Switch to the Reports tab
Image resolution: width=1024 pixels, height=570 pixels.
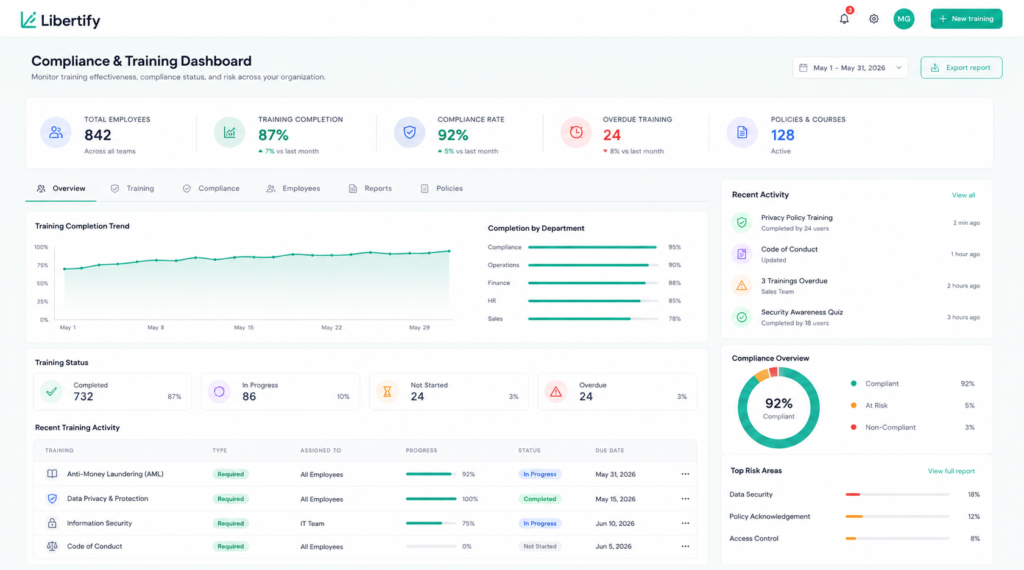(x=370, y=189)
